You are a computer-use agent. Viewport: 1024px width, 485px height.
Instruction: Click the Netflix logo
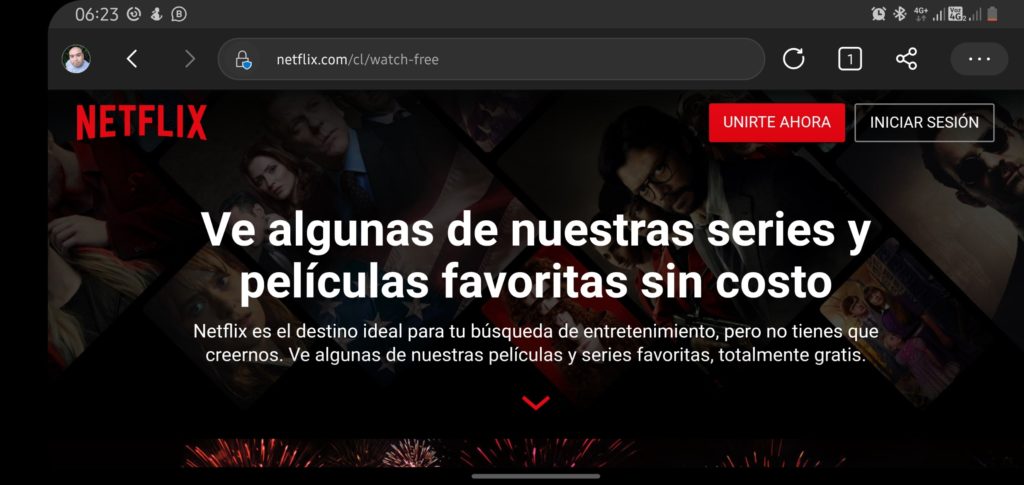coord(142,122)
